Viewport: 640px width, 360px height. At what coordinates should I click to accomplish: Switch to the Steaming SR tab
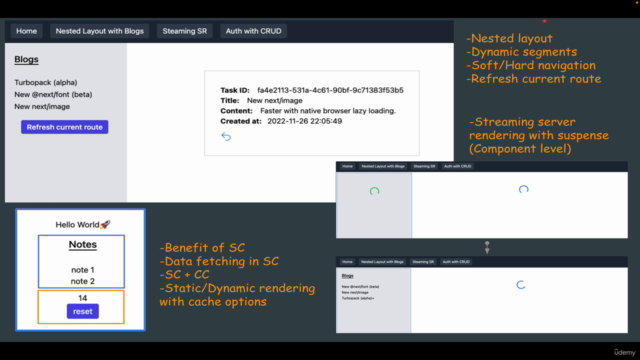click(184, 31)
